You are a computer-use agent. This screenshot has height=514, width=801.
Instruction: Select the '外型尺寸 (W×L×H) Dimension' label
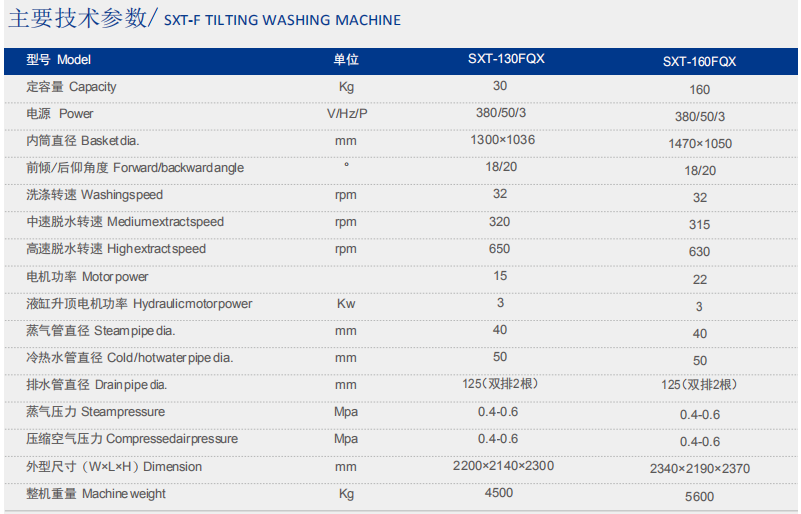point(114,466)
